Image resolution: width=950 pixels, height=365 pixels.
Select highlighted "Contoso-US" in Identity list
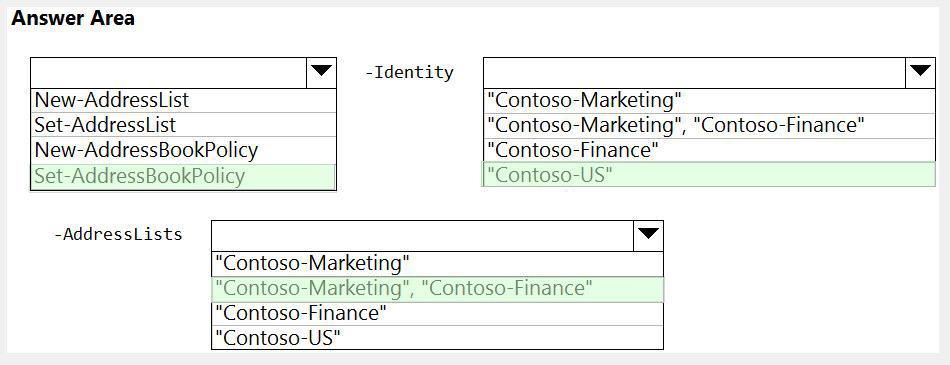(x=709, y=175)
